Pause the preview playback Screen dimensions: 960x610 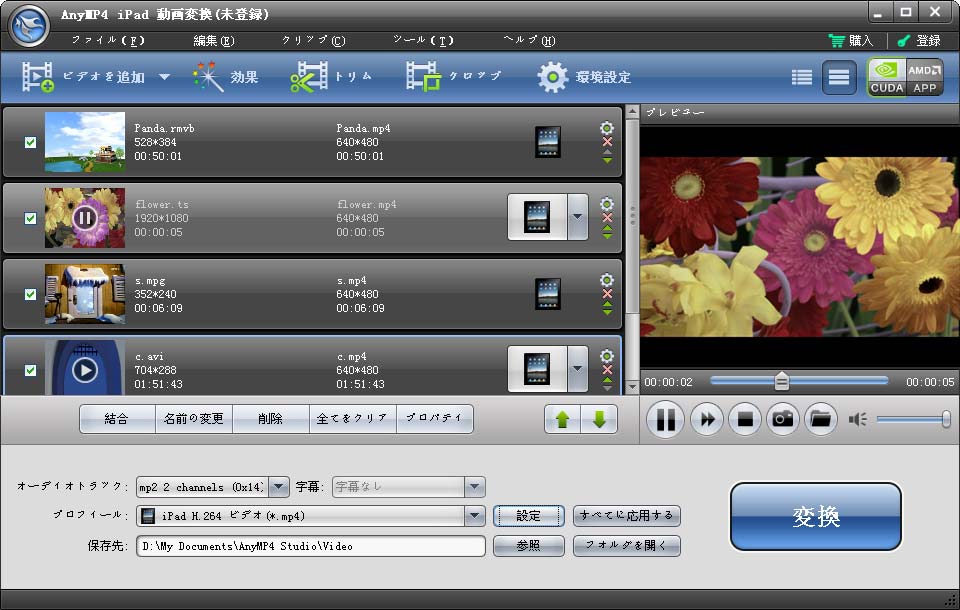coord(666,419)
